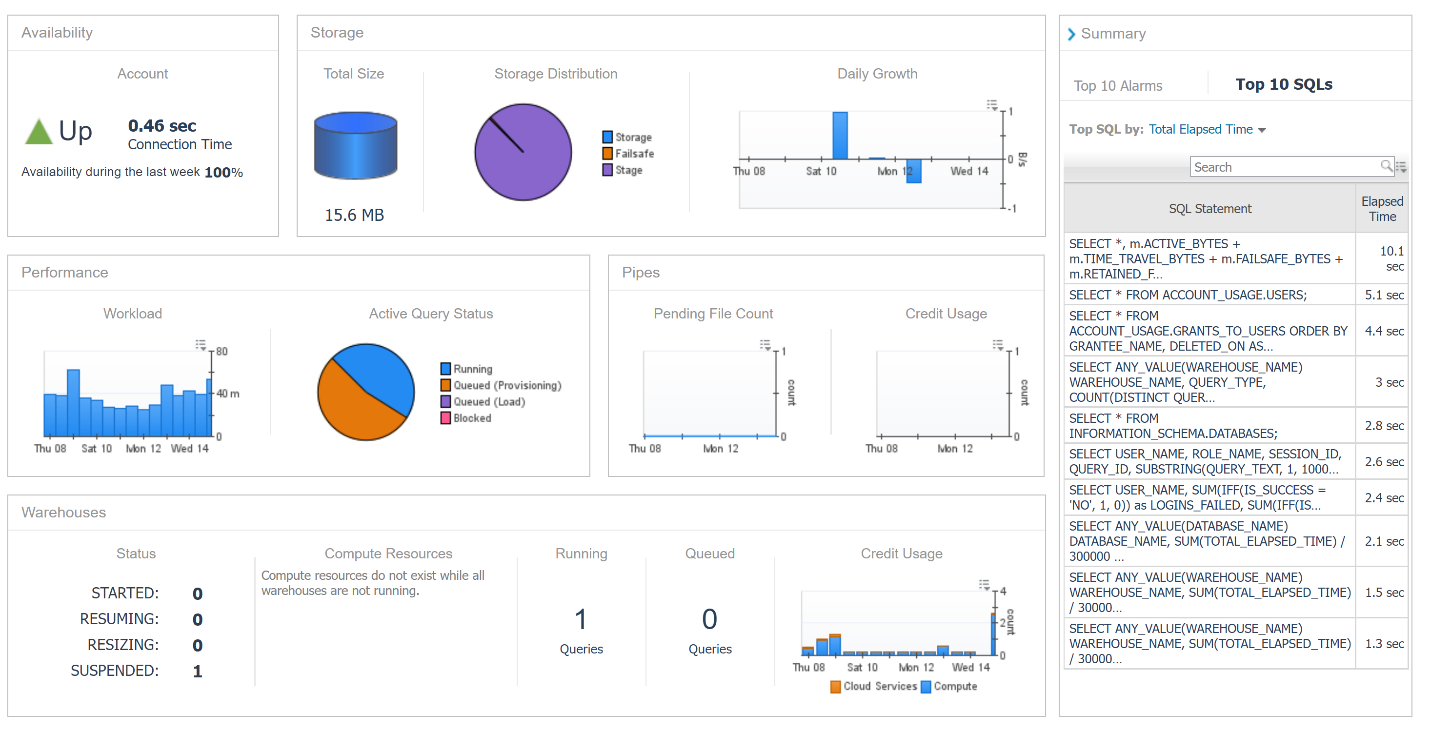Image resolution: width=1430 pixels, height=732 pixels.
Task: Click the Failsafe orange legend swatch
Action: click(607, 154)
